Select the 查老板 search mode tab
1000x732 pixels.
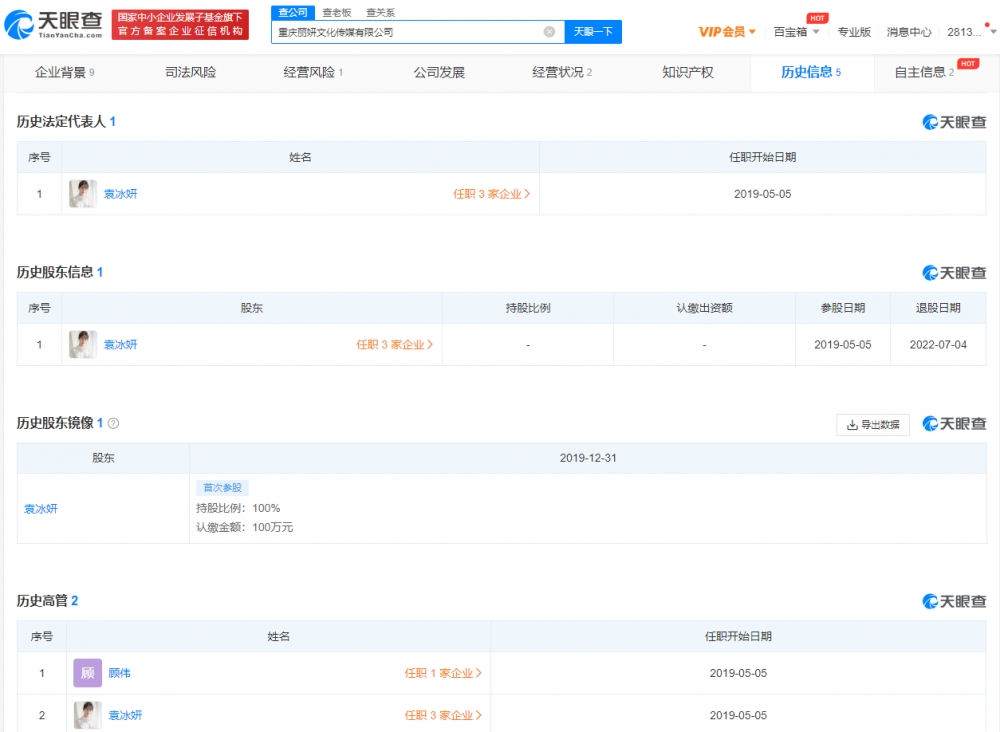pos(336,13)
